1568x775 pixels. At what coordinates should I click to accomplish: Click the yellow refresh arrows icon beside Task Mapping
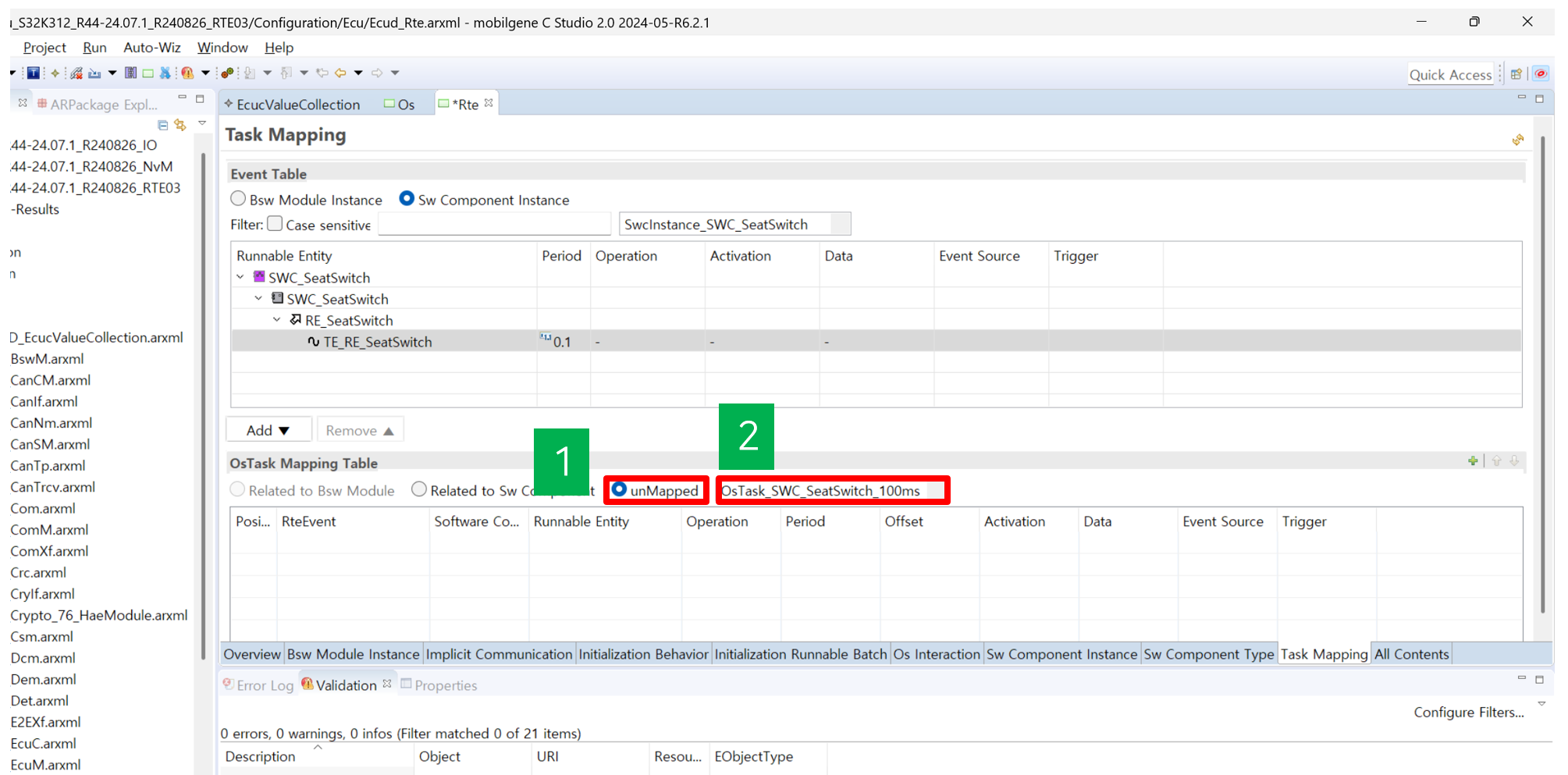[1517, 140]
